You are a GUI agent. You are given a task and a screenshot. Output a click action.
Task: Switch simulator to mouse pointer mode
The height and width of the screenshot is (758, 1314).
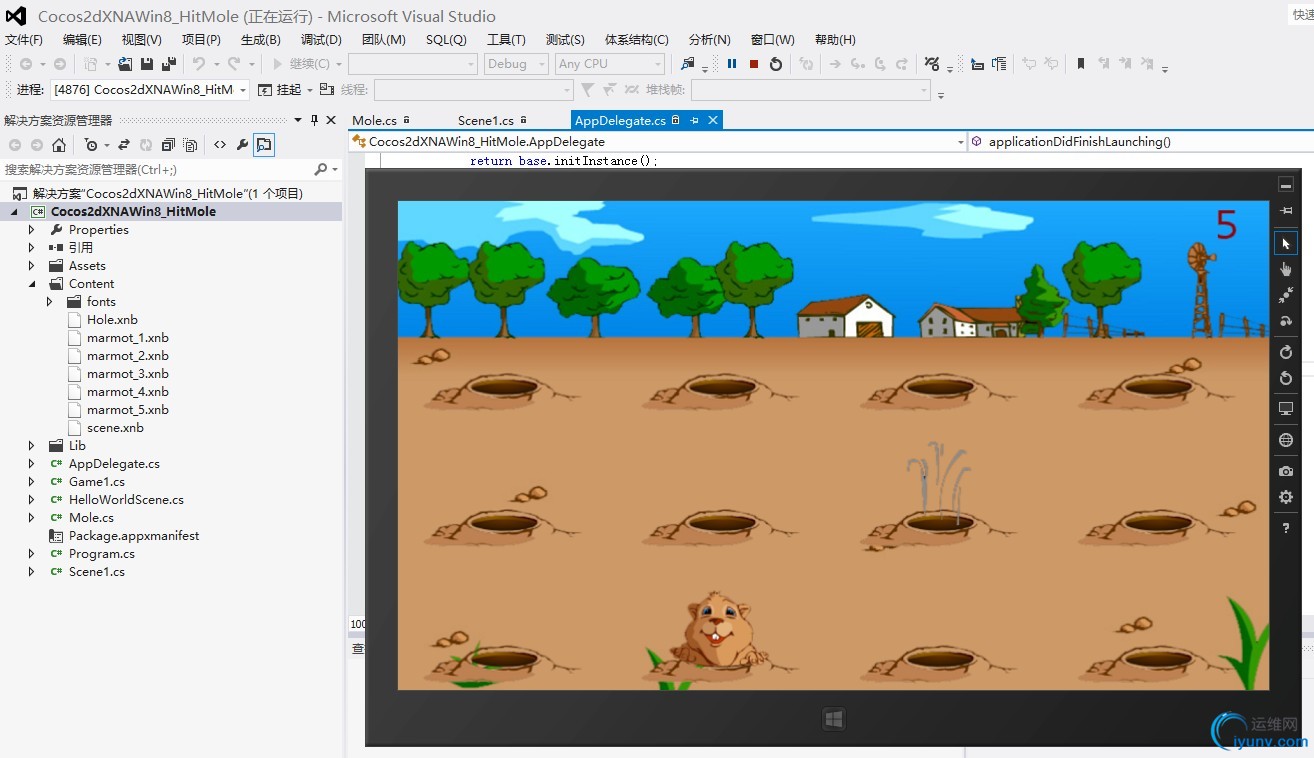1286,244
